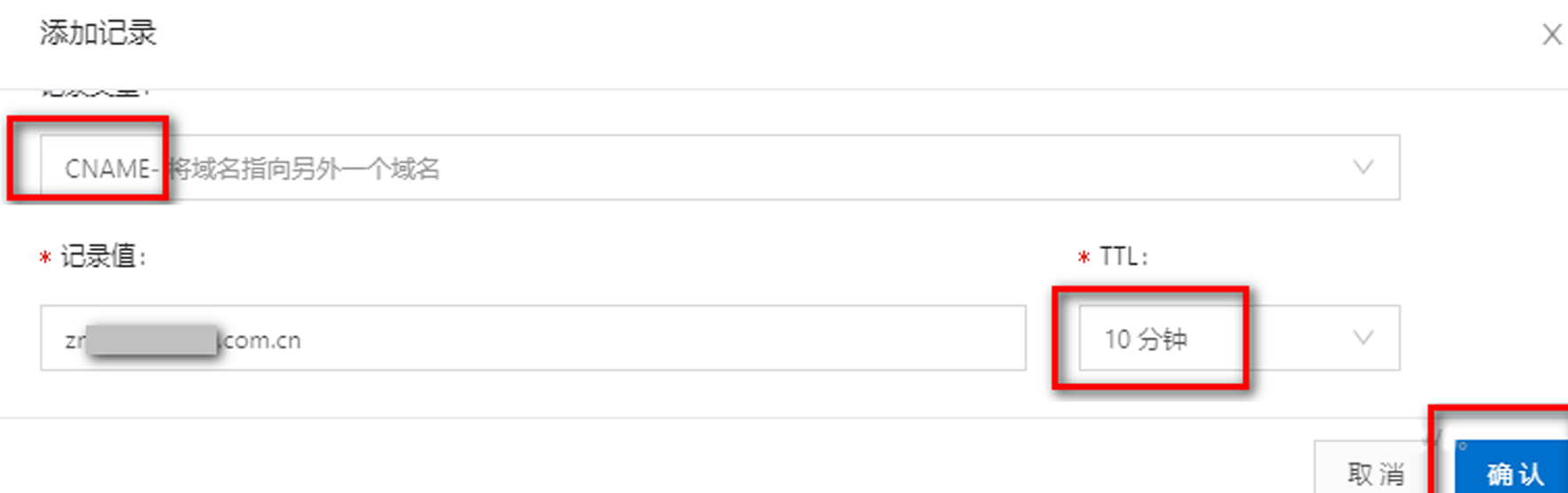This screenshot has width=1568, height=493.
Task: Select the CNAME text in type selector
Action: click(x=106, y=168)
